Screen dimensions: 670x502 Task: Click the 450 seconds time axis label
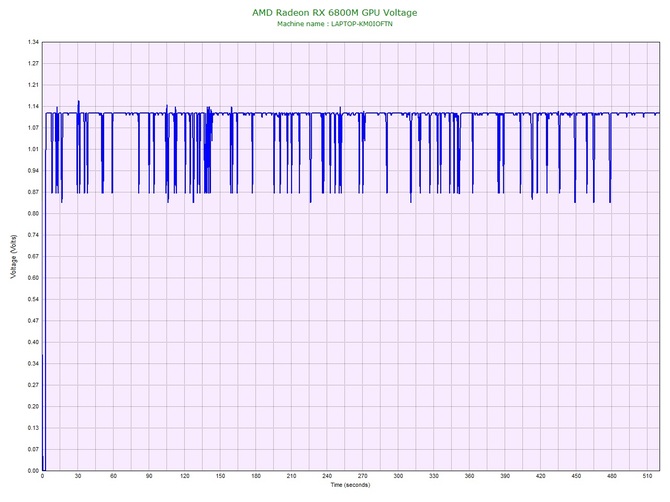tap(576, 476)
